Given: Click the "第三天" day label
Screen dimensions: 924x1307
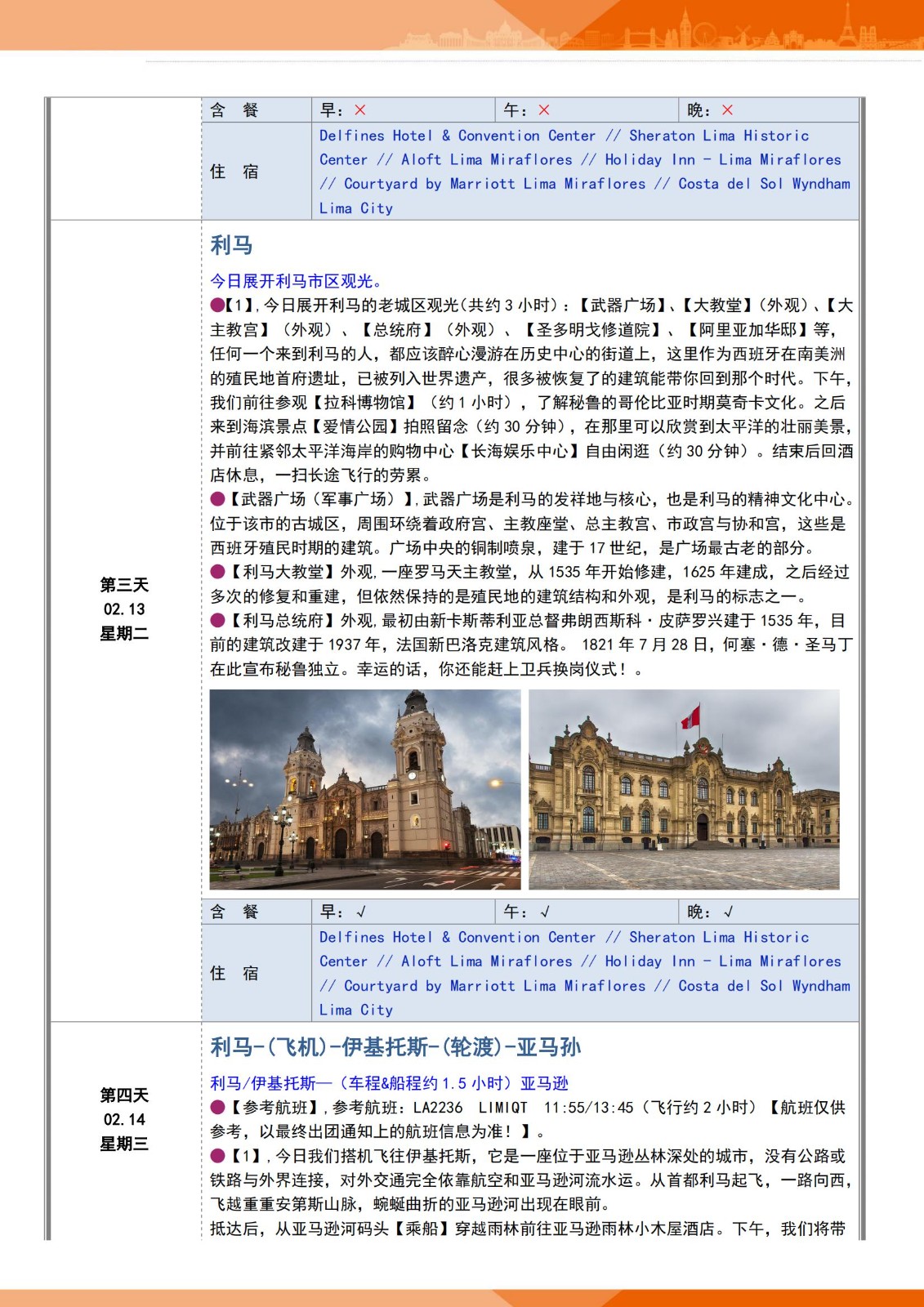Looking at the screenshot, I should [124, 585].
